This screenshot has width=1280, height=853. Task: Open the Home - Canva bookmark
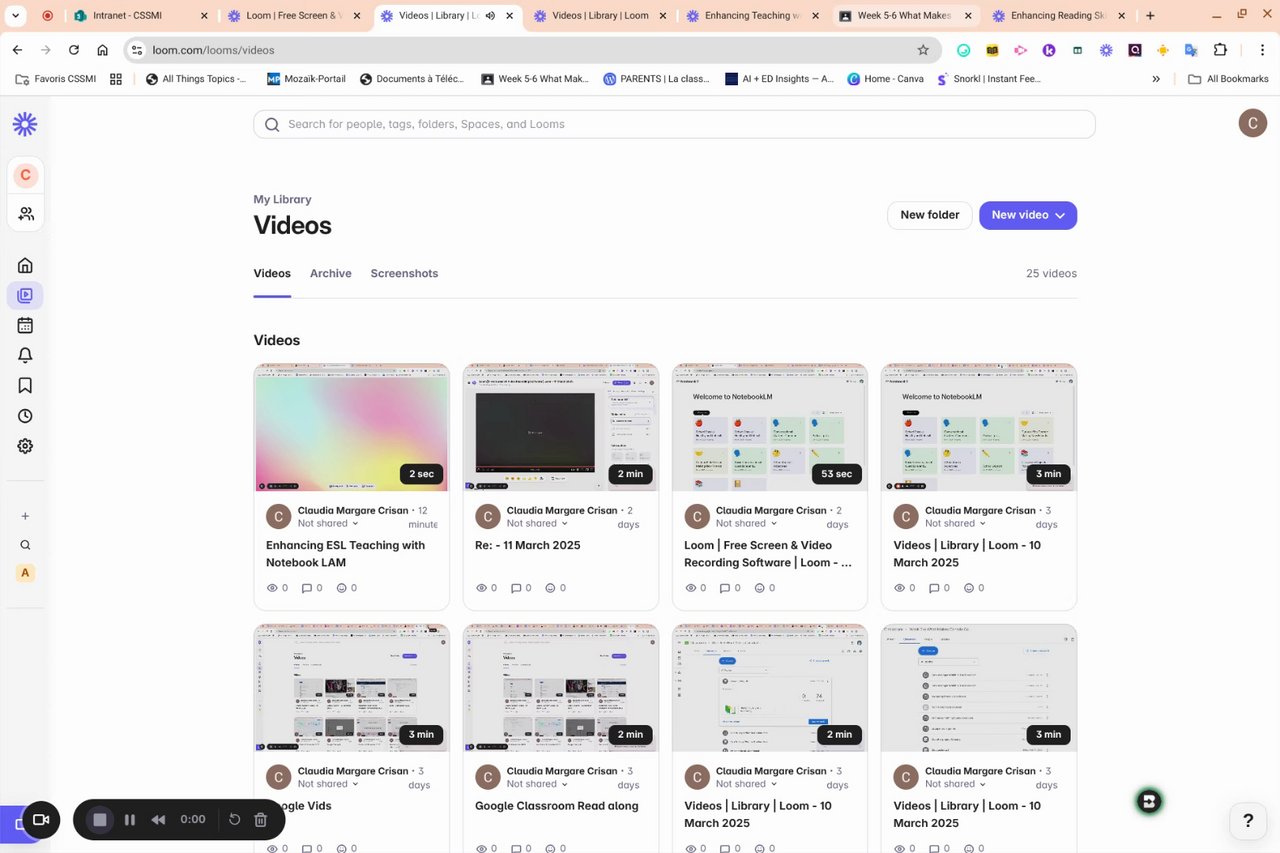click(x=885, y=79)
